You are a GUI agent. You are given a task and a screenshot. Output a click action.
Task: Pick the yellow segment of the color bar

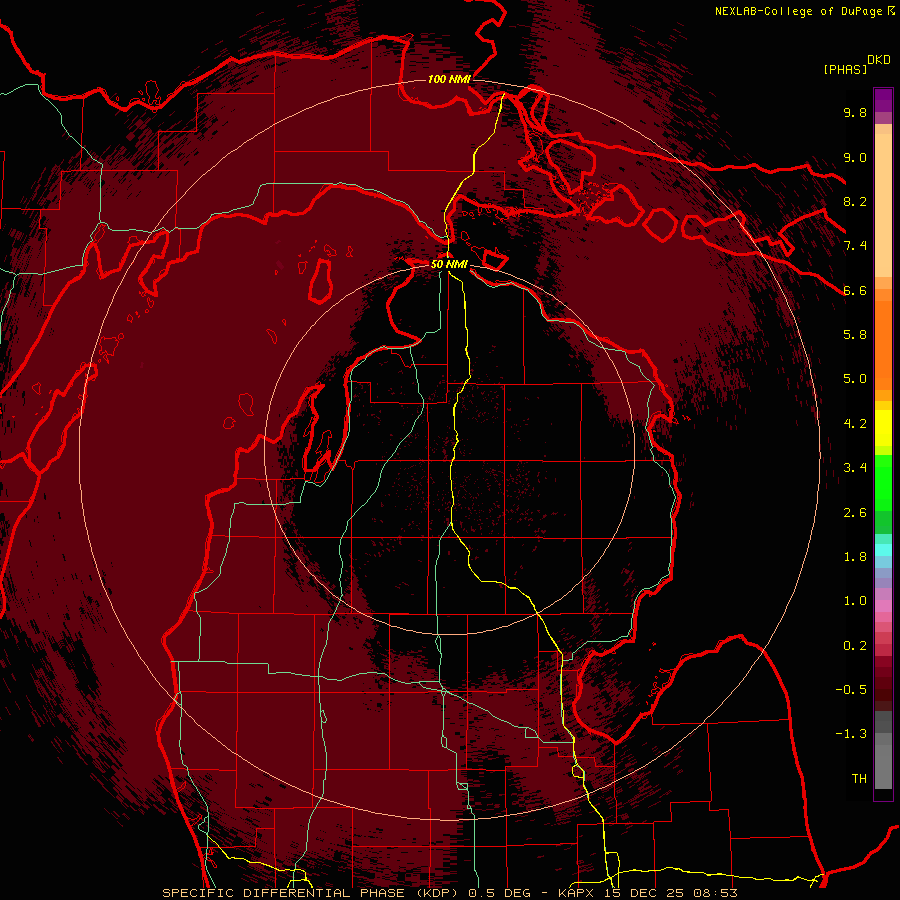883,428
